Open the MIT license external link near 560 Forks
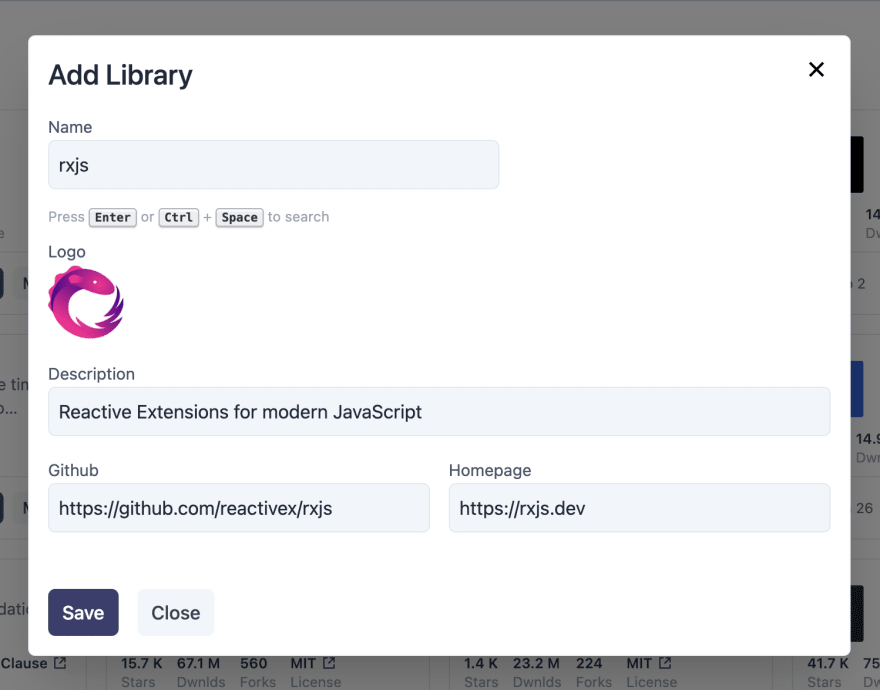The image size is (880, 690). (x=329, y=663)
